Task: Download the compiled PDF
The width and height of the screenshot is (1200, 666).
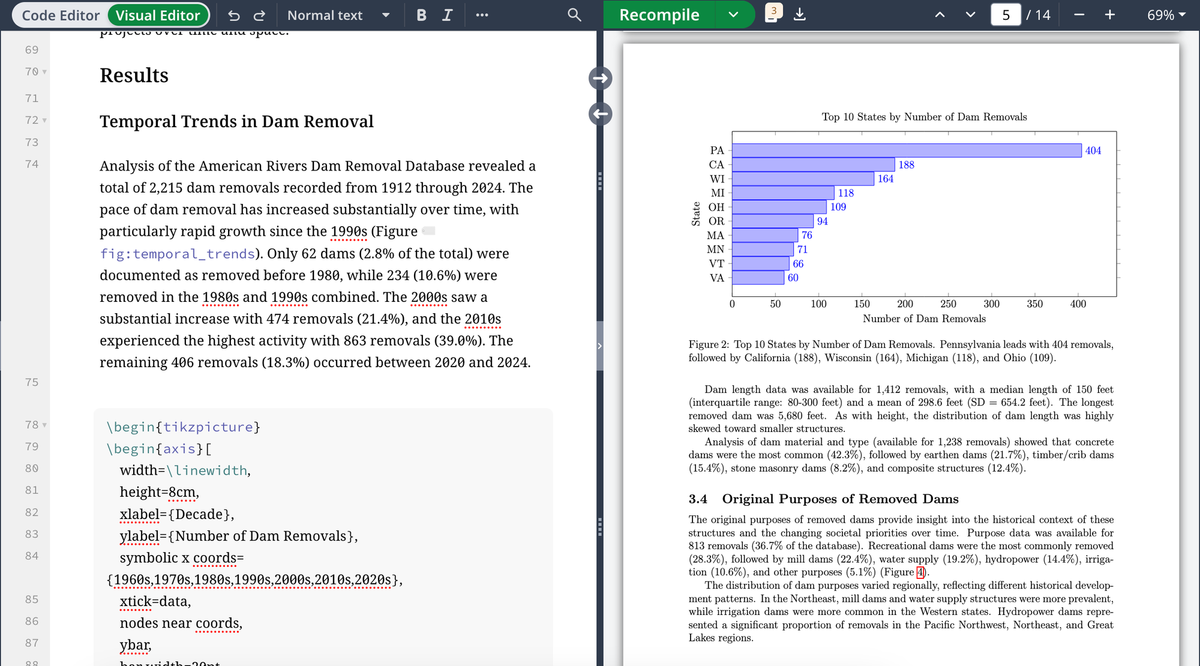Action: [x=801, y=15]
